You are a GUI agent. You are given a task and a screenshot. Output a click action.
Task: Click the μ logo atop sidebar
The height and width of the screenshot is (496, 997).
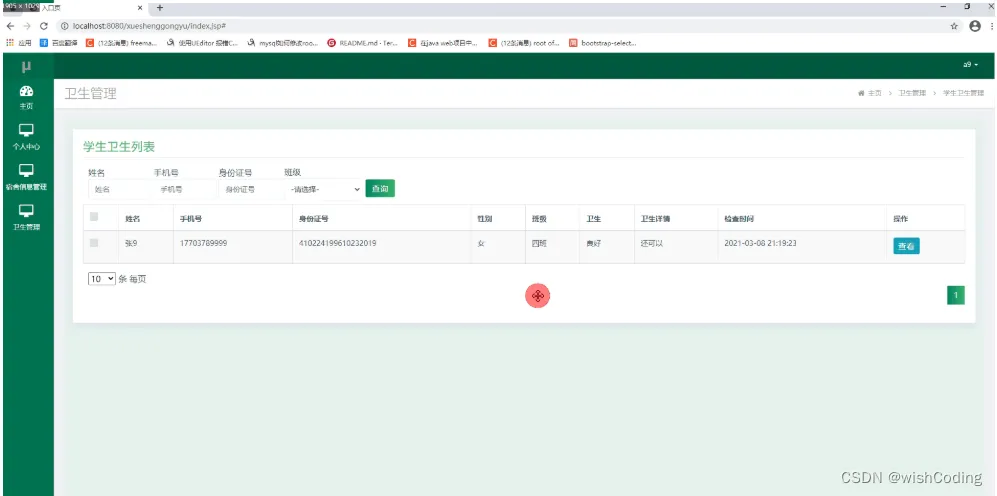pos(26,66)
